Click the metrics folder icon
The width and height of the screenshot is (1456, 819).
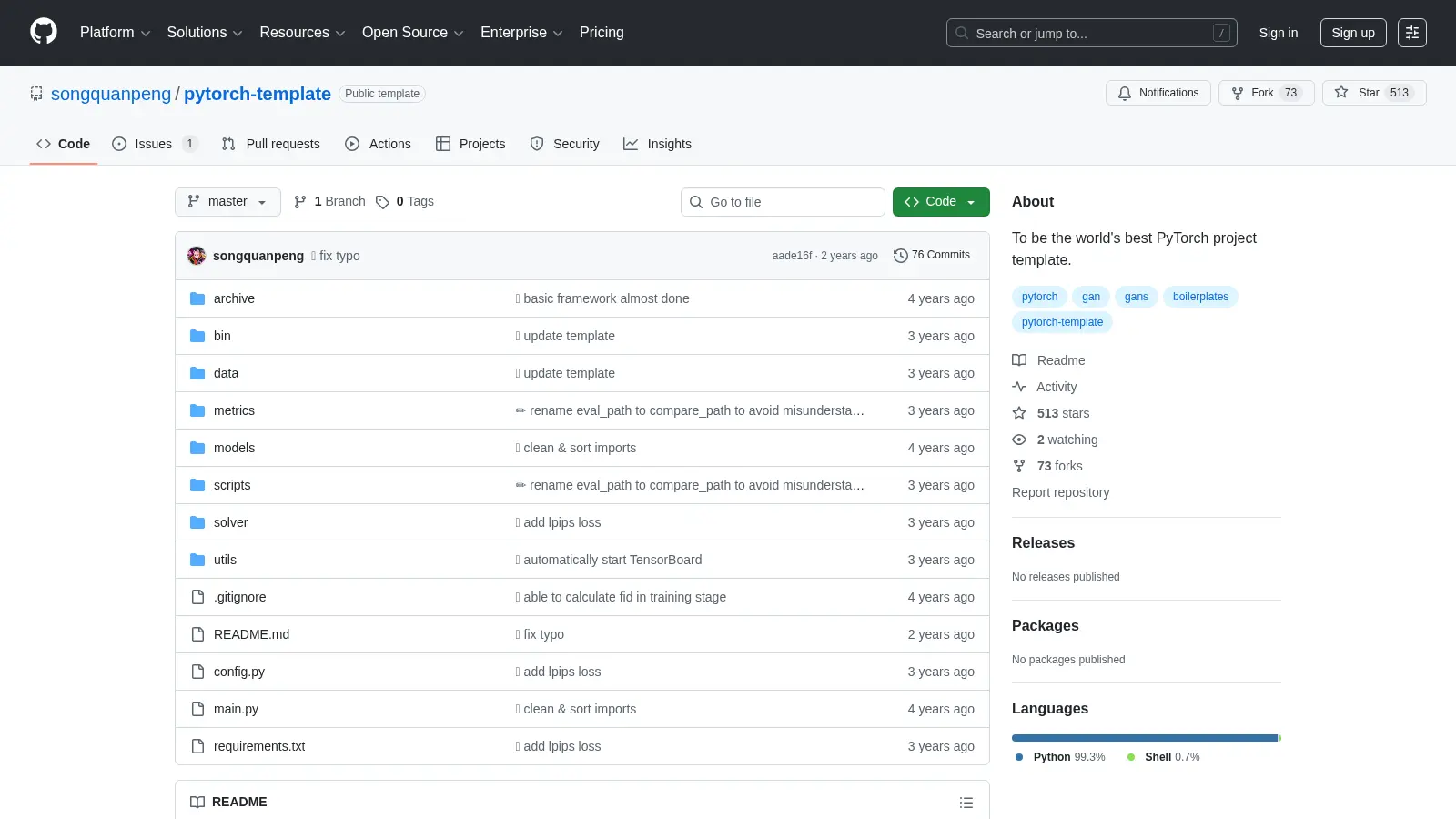point(197,410)
